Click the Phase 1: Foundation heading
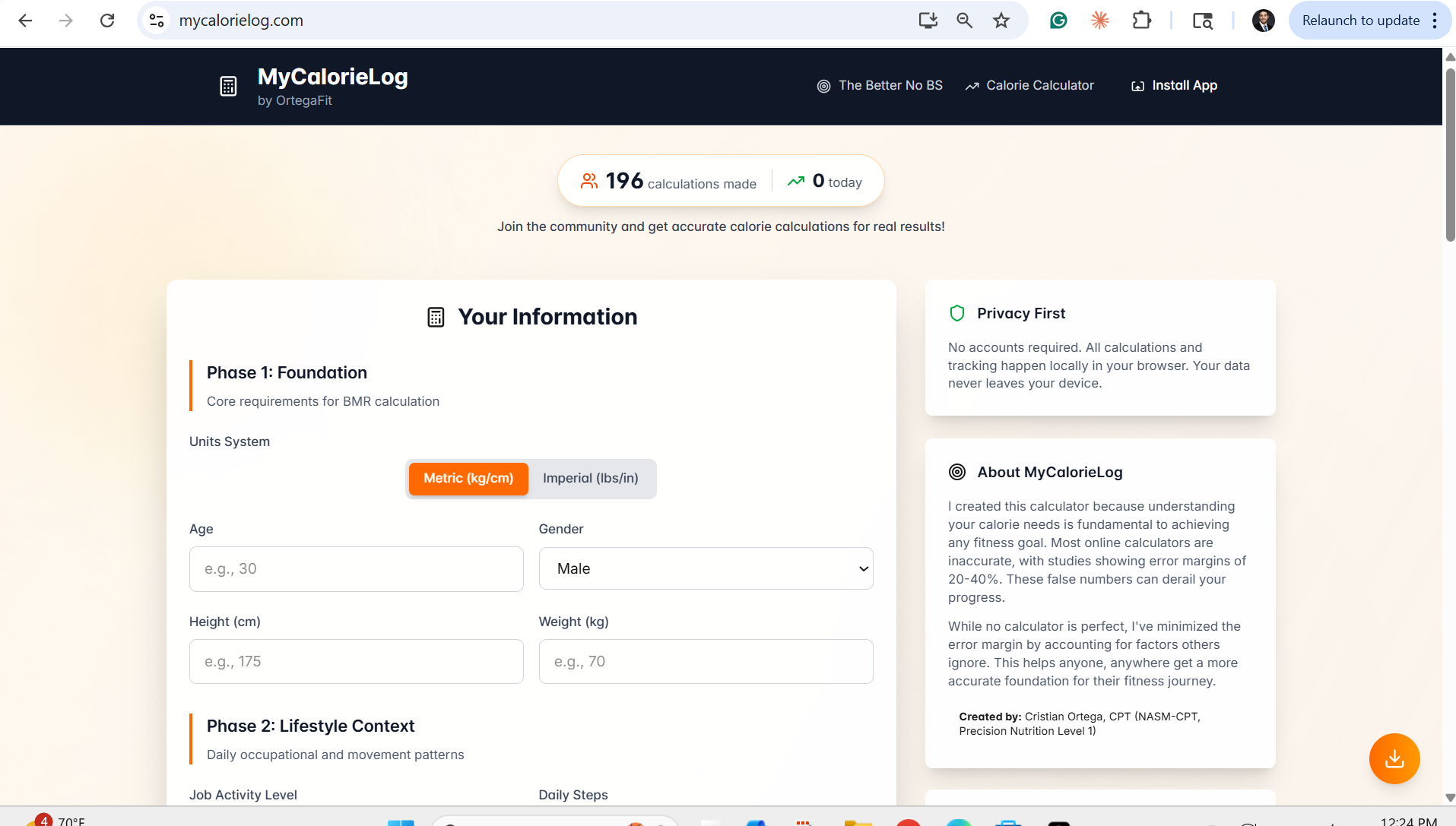Screen dimensions: 1456x826 (287, 372)
